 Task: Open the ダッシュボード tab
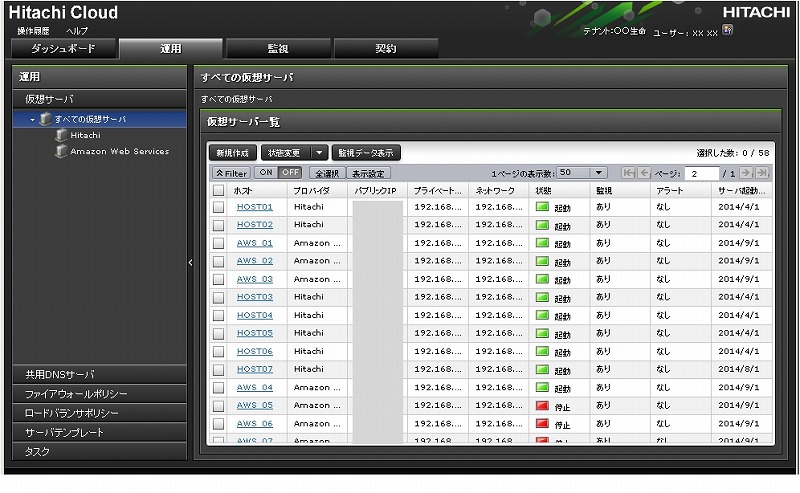(x=64, y=48)
